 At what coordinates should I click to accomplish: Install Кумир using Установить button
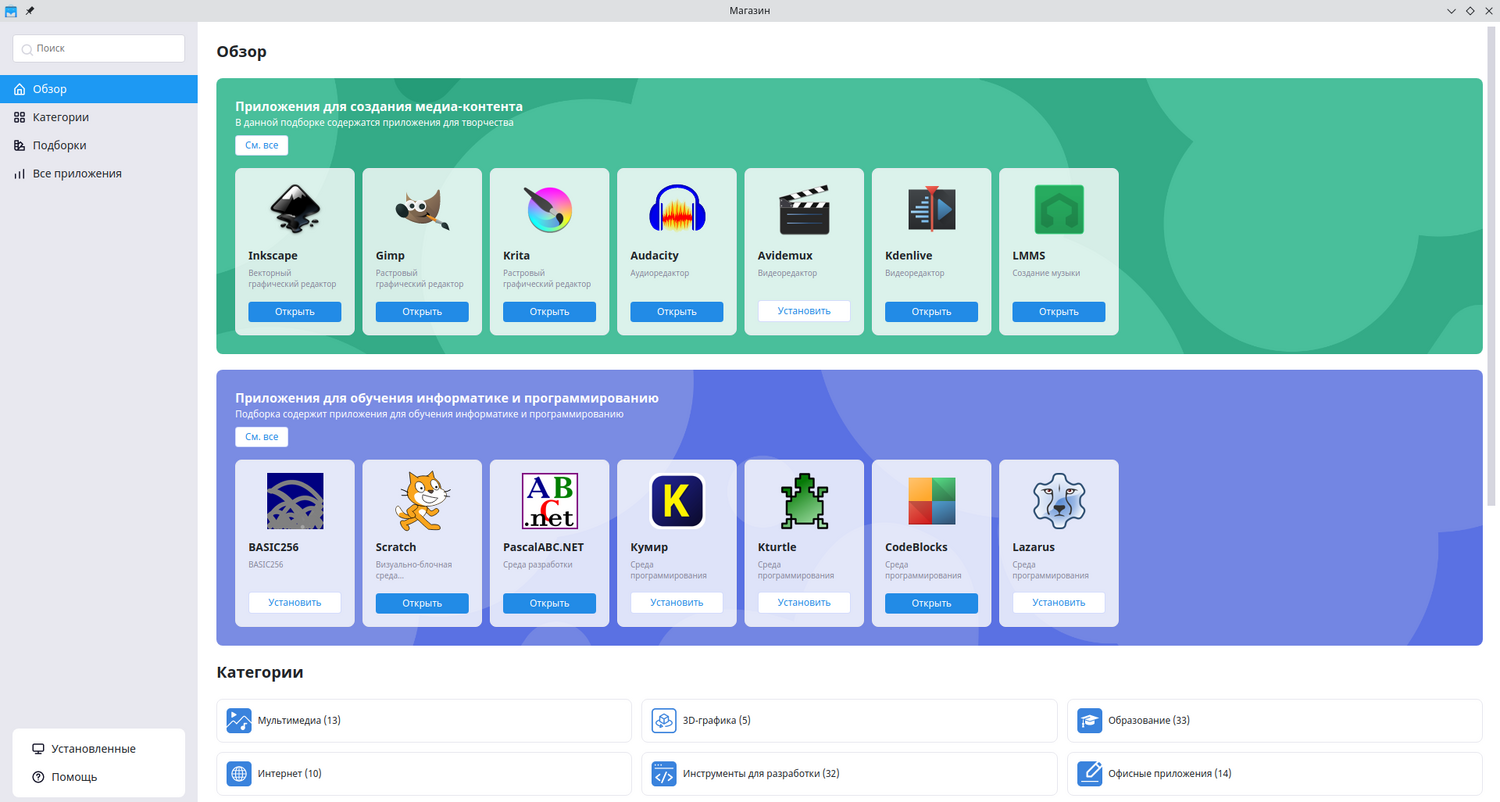click(x=677, y=603)
